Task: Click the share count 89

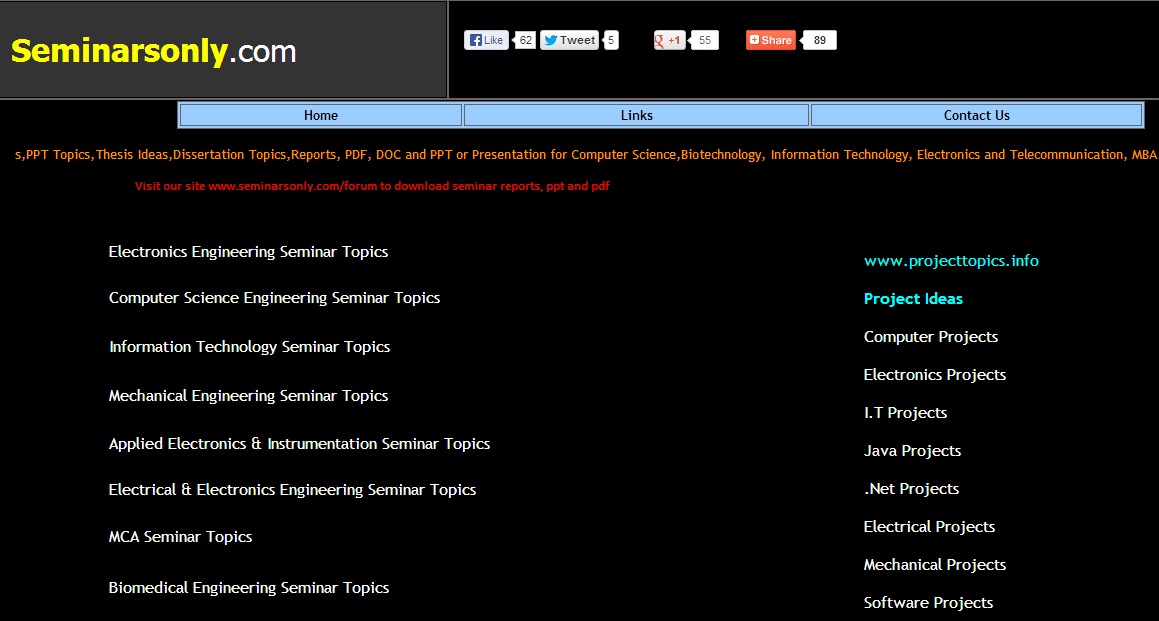Action: 820,40
